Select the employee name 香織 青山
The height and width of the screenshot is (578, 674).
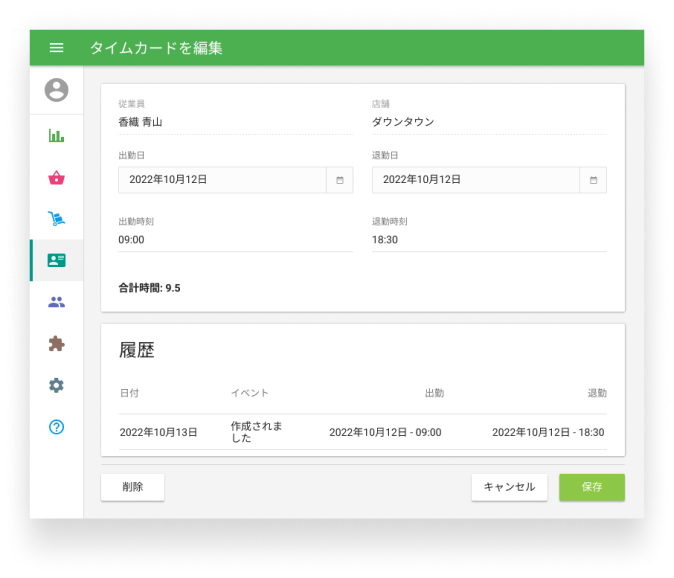coord(140,122)
